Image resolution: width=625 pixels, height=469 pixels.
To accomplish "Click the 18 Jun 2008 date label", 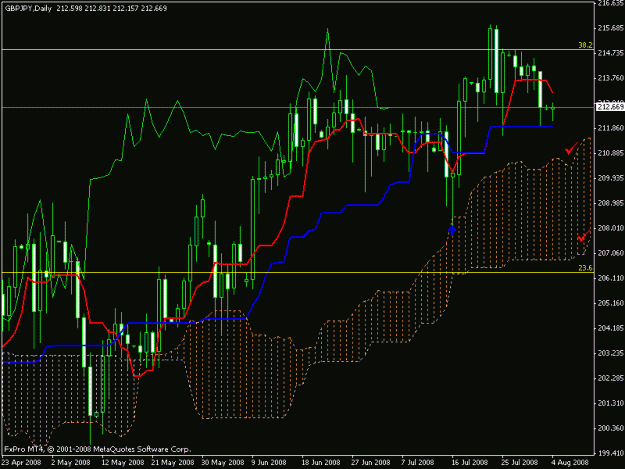I will [x=320, y=463].
